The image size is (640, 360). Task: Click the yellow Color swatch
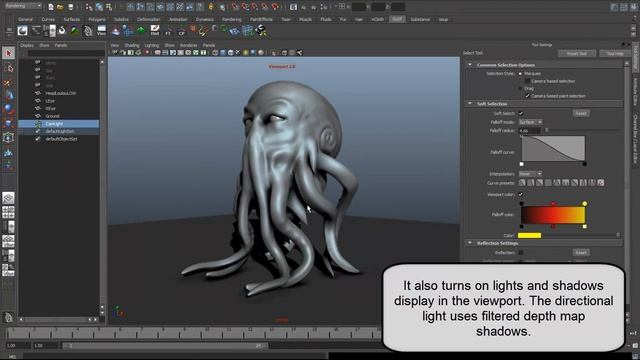(529, 236)
